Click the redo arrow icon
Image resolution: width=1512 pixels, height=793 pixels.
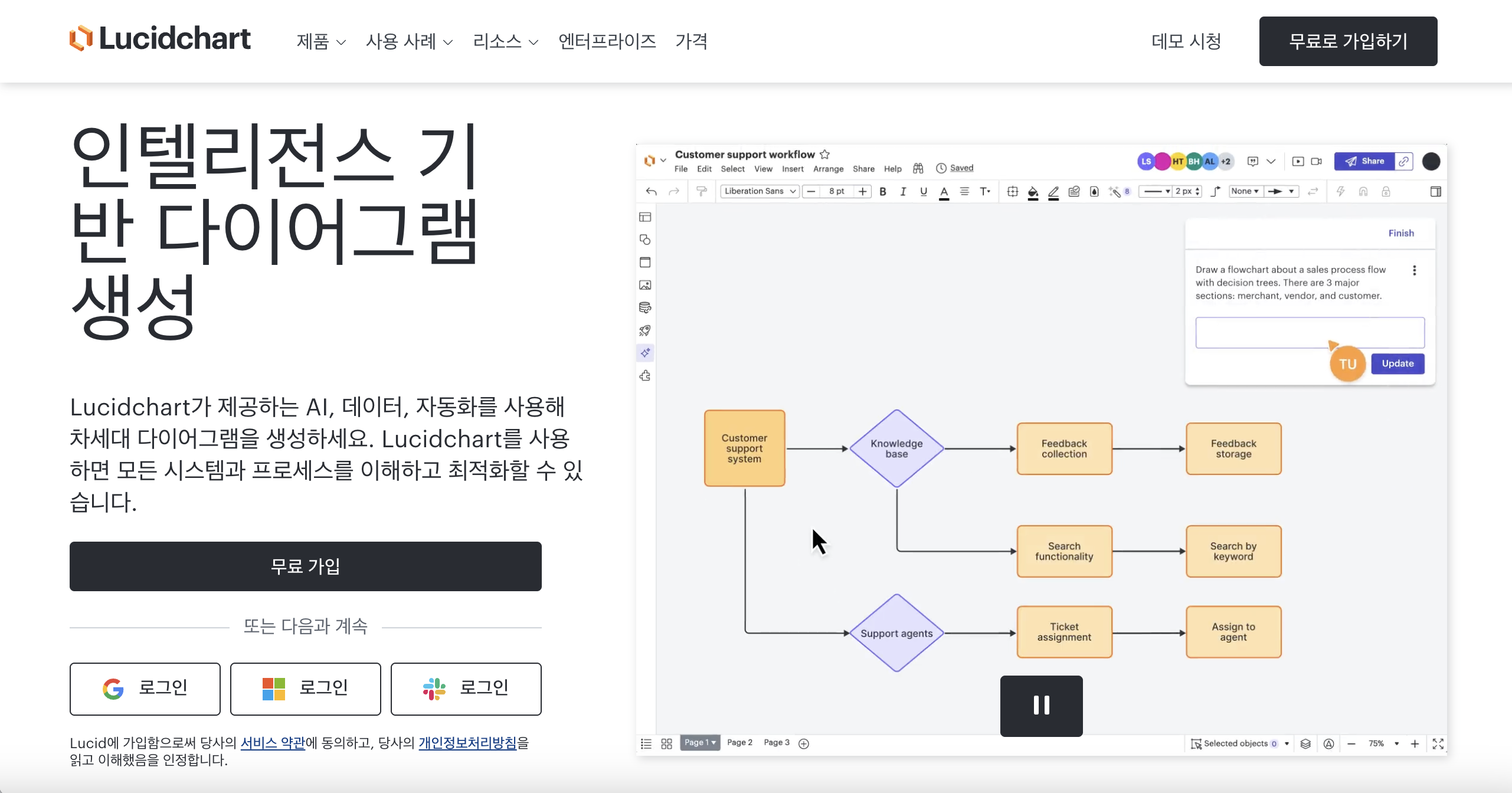pyautogui.click(x=674, y=191)
